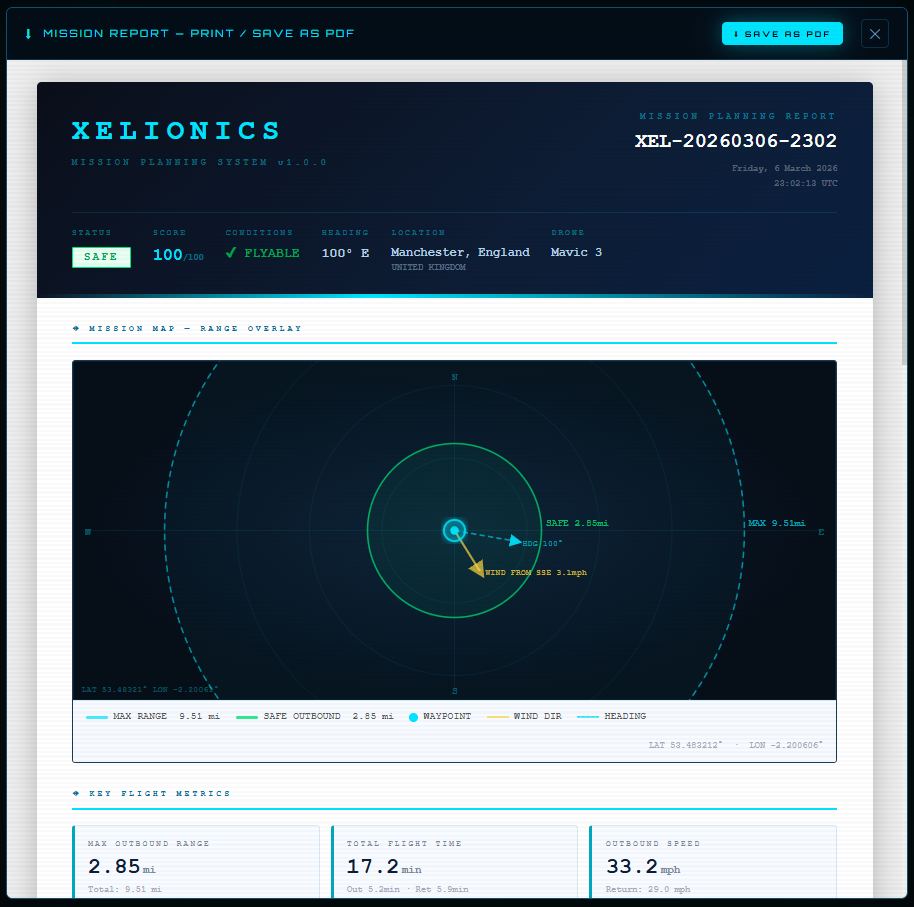Click the FLYABLE conditions text
Viewport: 914px width, 907px height.
[272, 253]
